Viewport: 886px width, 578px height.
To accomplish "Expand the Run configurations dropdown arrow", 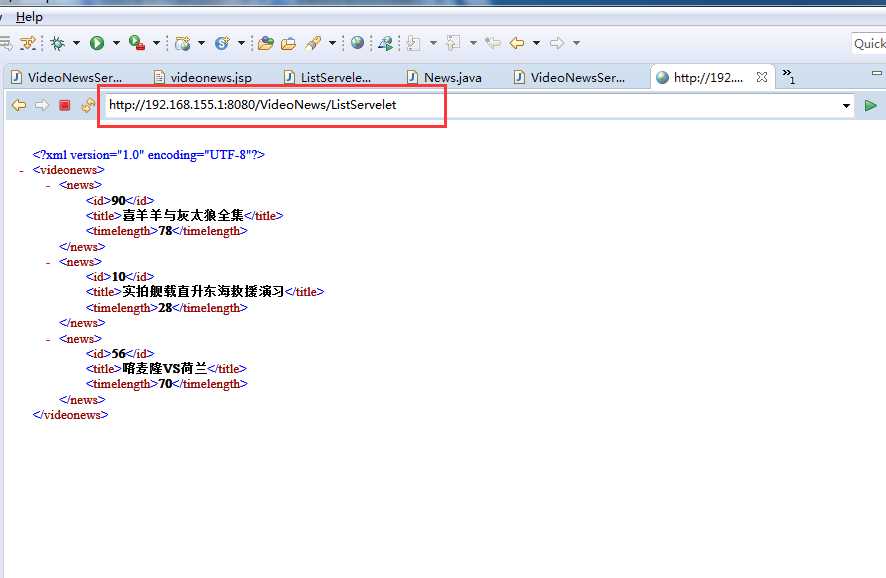I will [116, 43].
